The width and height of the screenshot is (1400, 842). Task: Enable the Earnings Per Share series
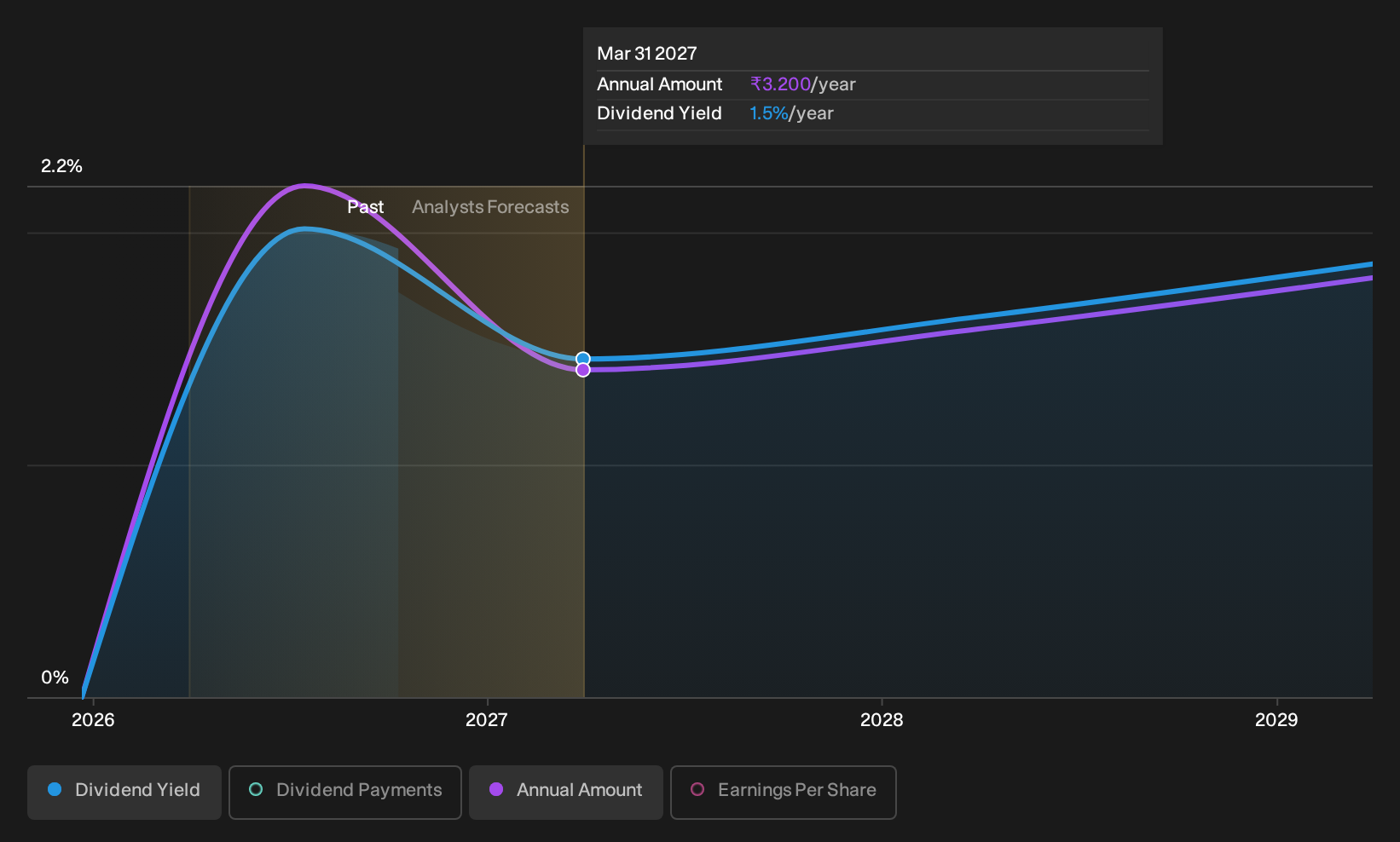tap(784, 792)
